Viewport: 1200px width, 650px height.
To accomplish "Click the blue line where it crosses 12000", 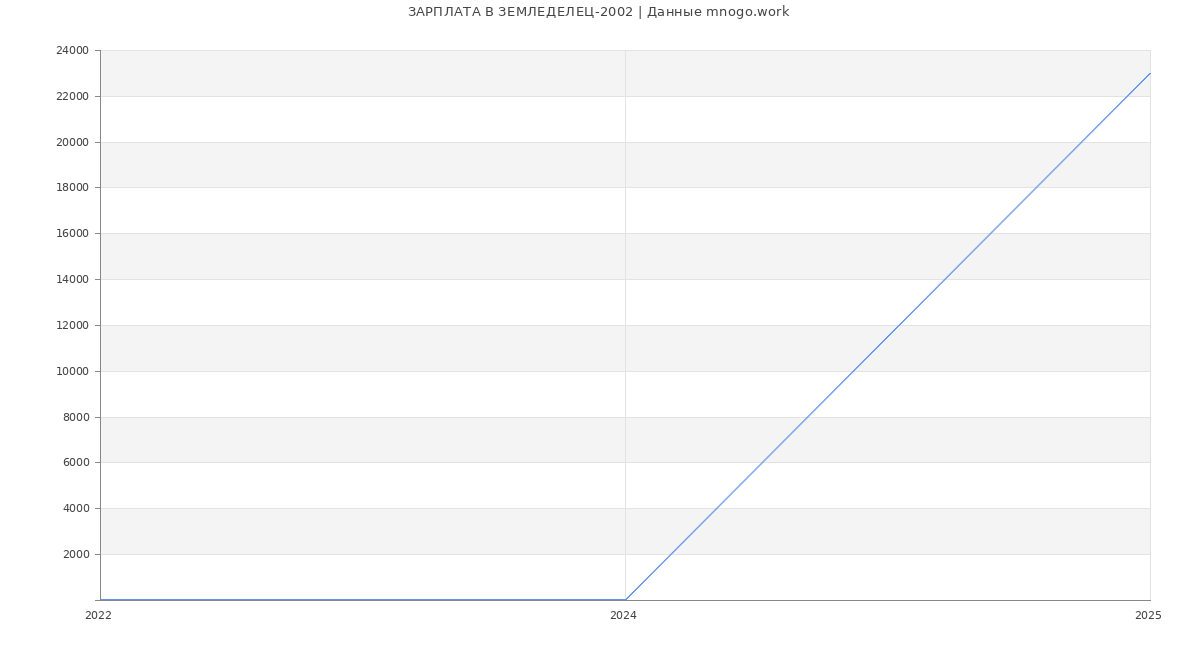I will (x=899, y=325).
